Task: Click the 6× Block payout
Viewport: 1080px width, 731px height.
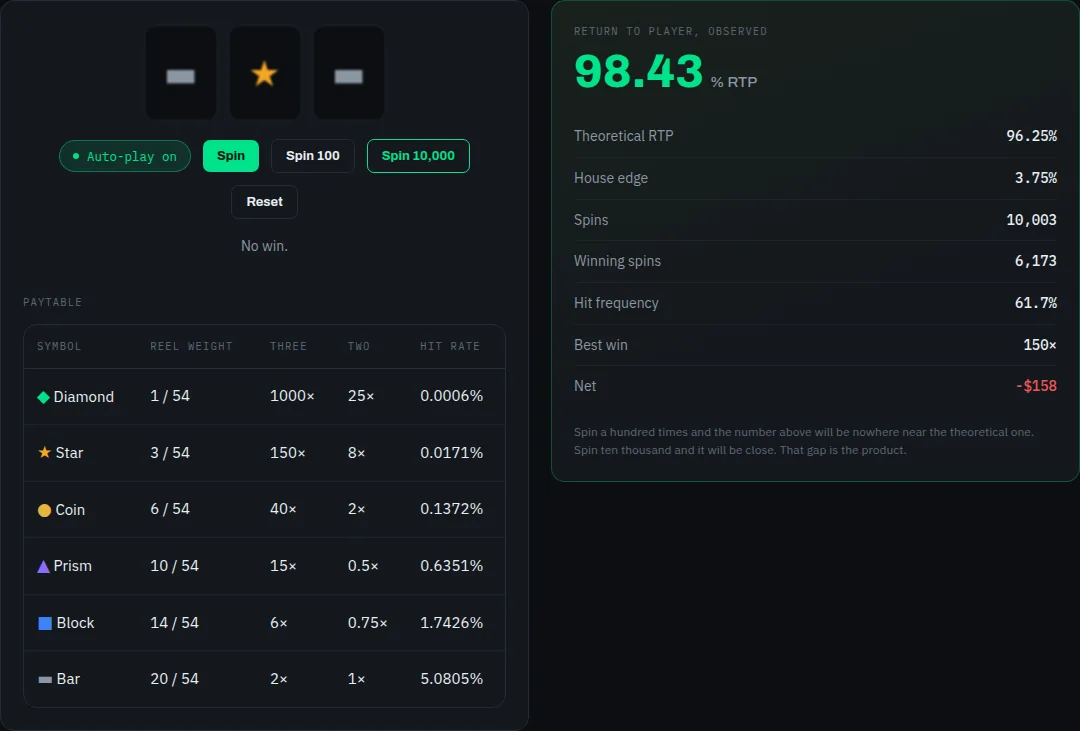Action: tap(278, 622)
